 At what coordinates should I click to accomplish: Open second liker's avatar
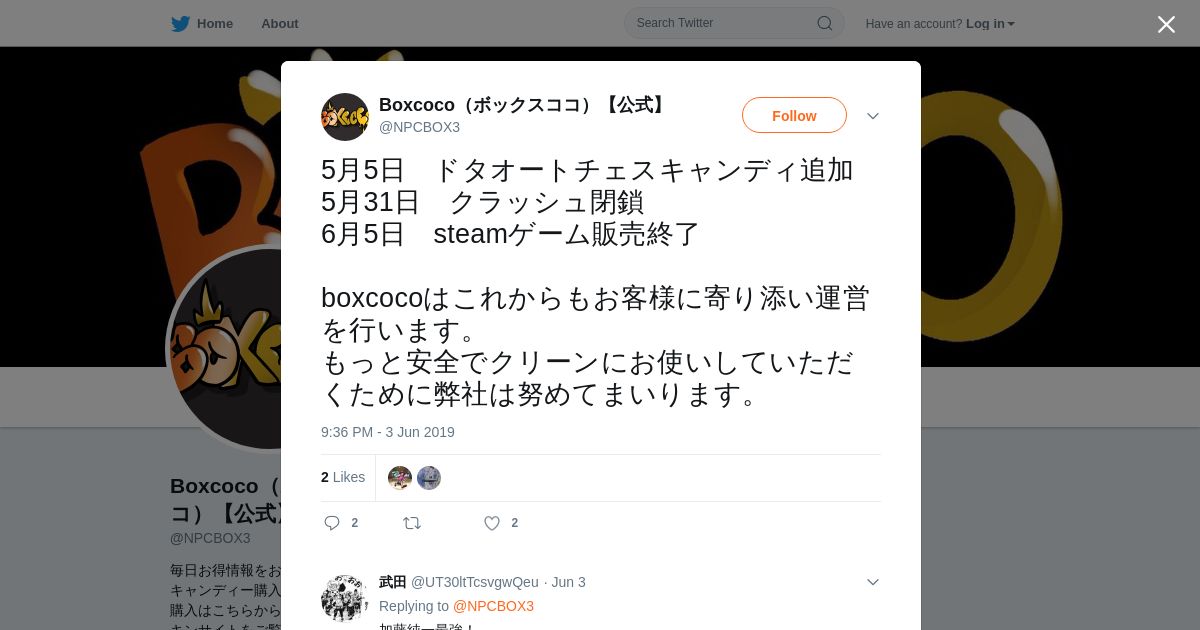coord(429,478)
